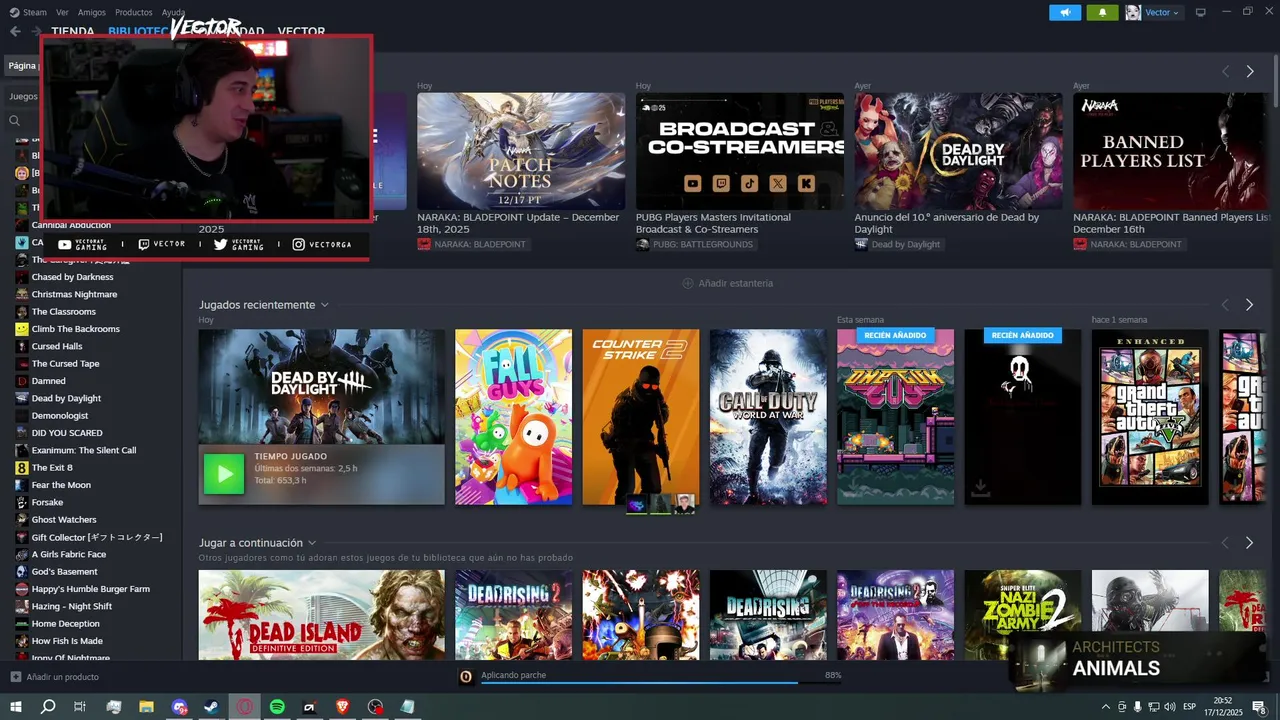1280x720 pixels.
Task: Open the Amigos menu
Action: pyautogui.click(x=92, y=12)
